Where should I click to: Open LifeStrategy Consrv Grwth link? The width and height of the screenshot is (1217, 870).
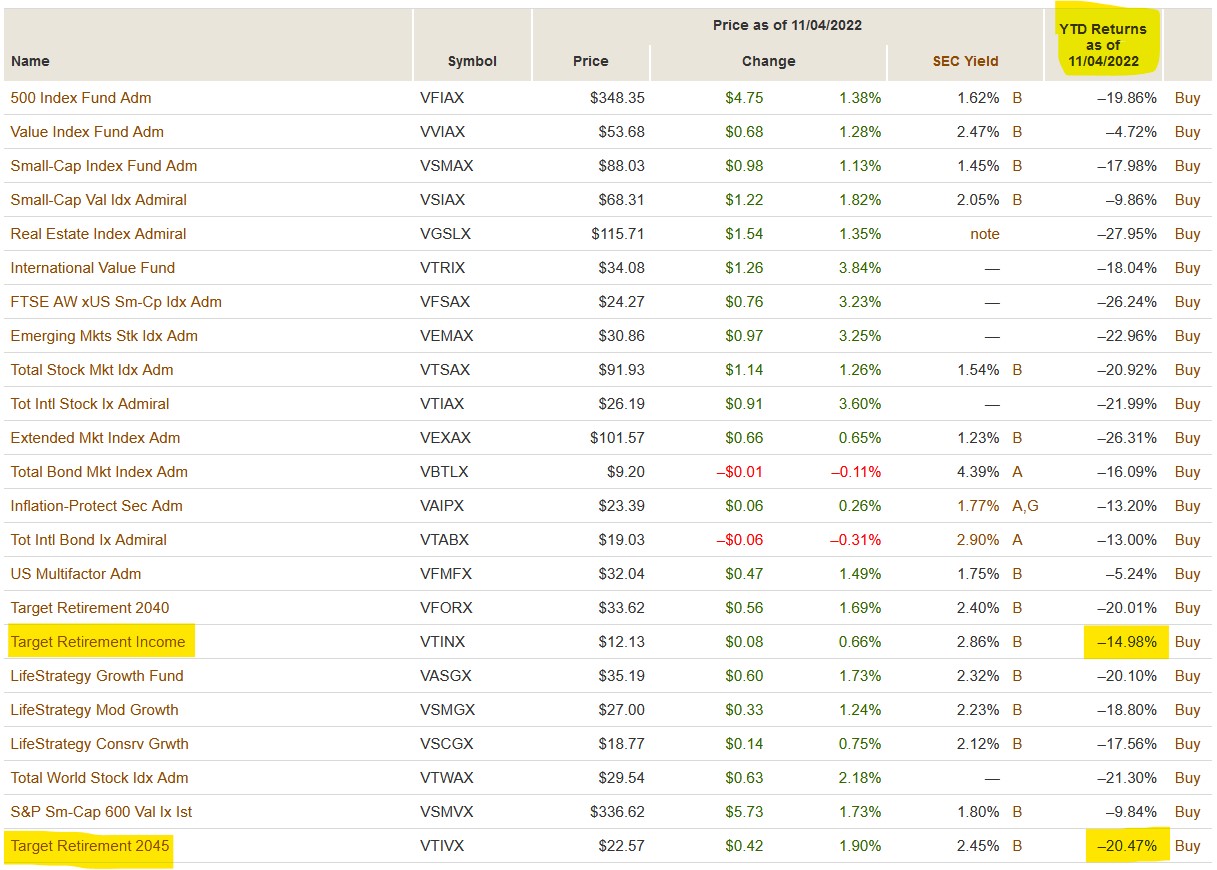click(x=100, y=744)
